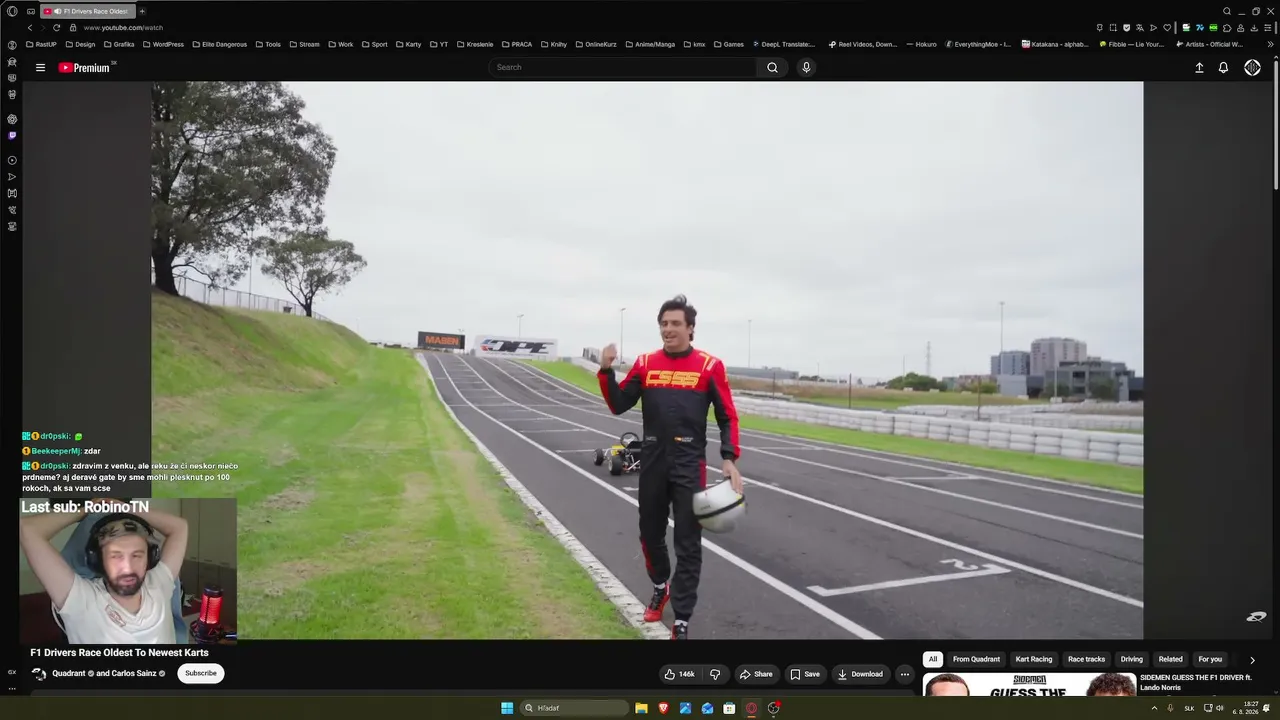The width and height of the screenshot is (1280, 720).
Task: Open the WordPress bookmarks folder
Action: point(162,44)
